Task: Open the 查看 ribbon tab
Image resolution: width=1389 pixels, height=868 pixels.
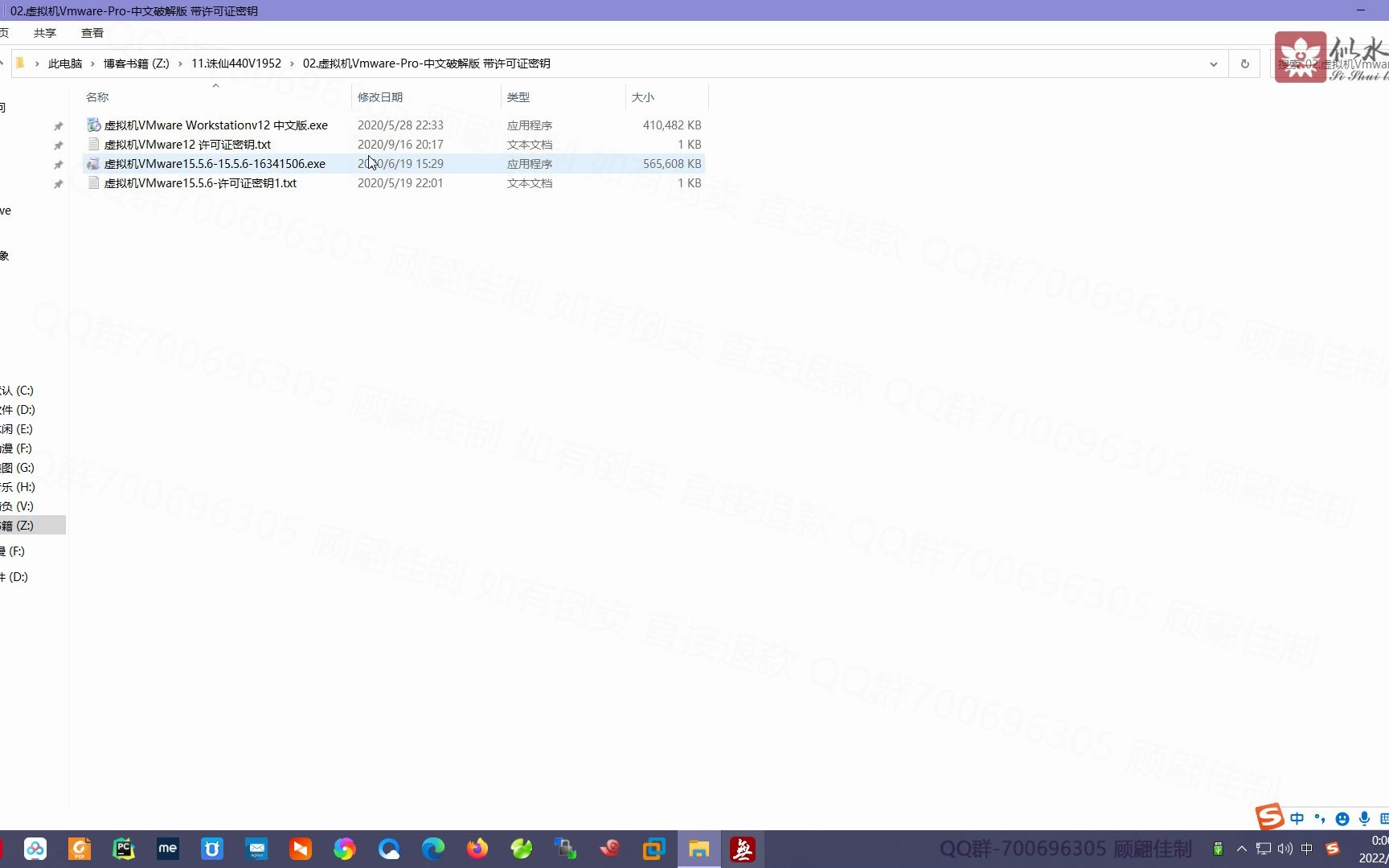Action: [x=92, y=33]
